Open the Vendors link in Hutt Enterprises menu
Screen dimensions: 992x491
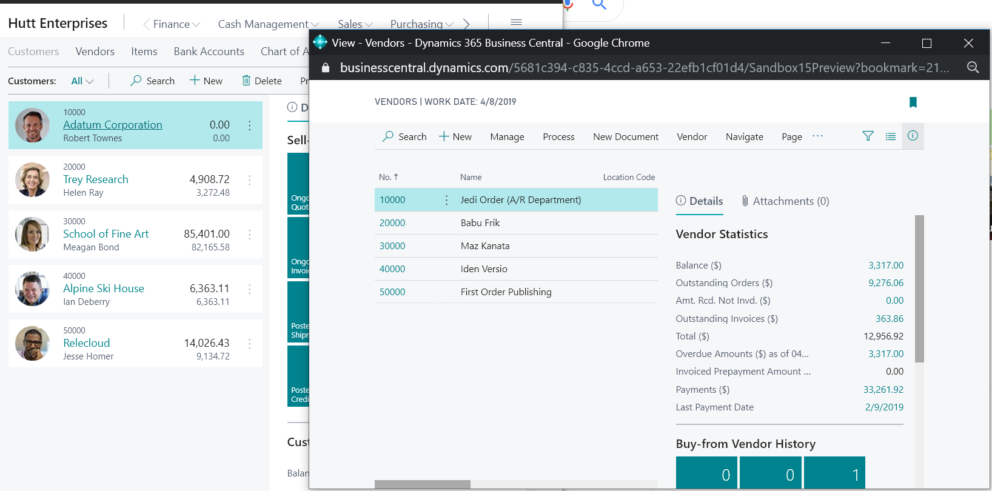coord(95,51)
